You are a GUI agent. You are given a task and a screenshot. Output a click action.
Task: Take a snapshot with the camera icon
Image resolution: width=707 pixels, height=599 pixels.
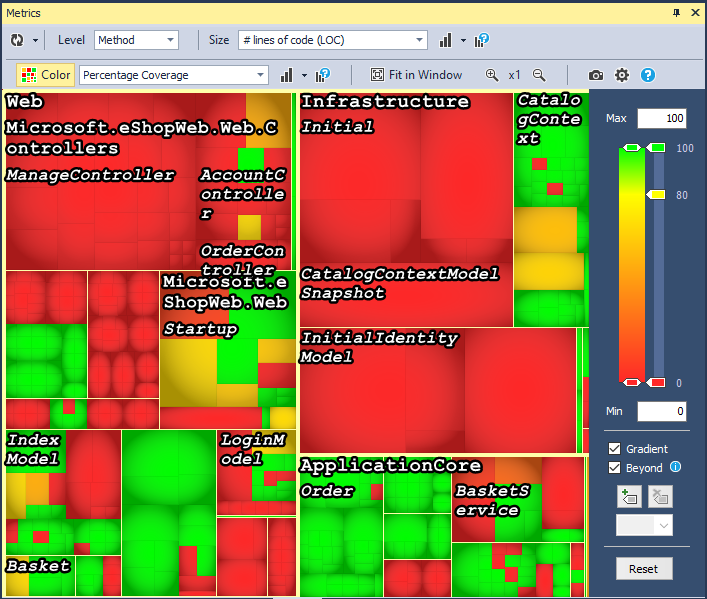coord(596,75)
